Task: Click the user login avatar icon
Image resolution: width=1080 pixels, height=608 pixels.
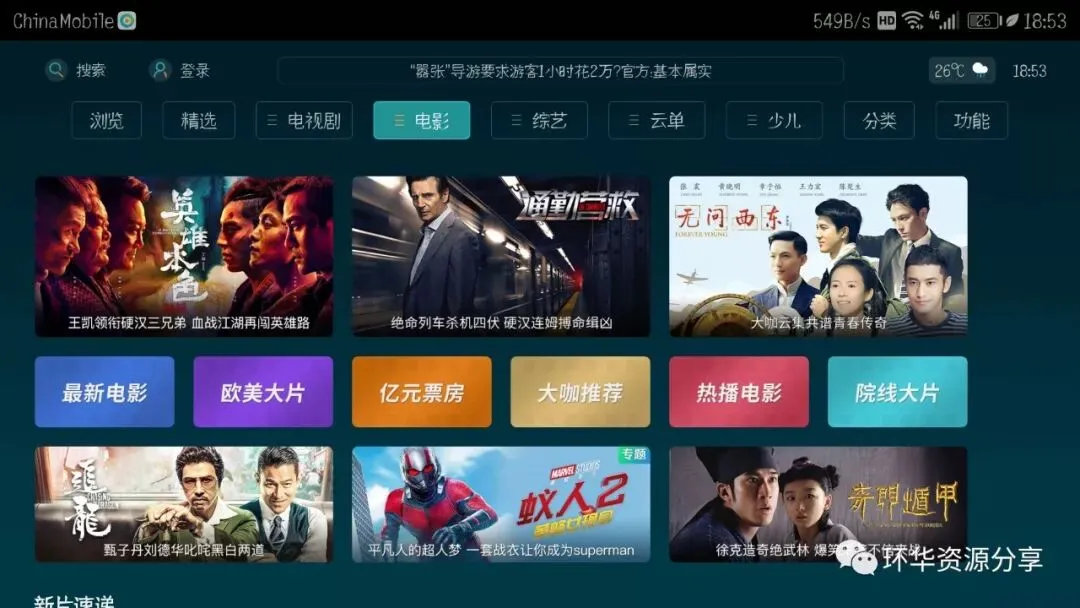Action: click(x=160, y=70)
